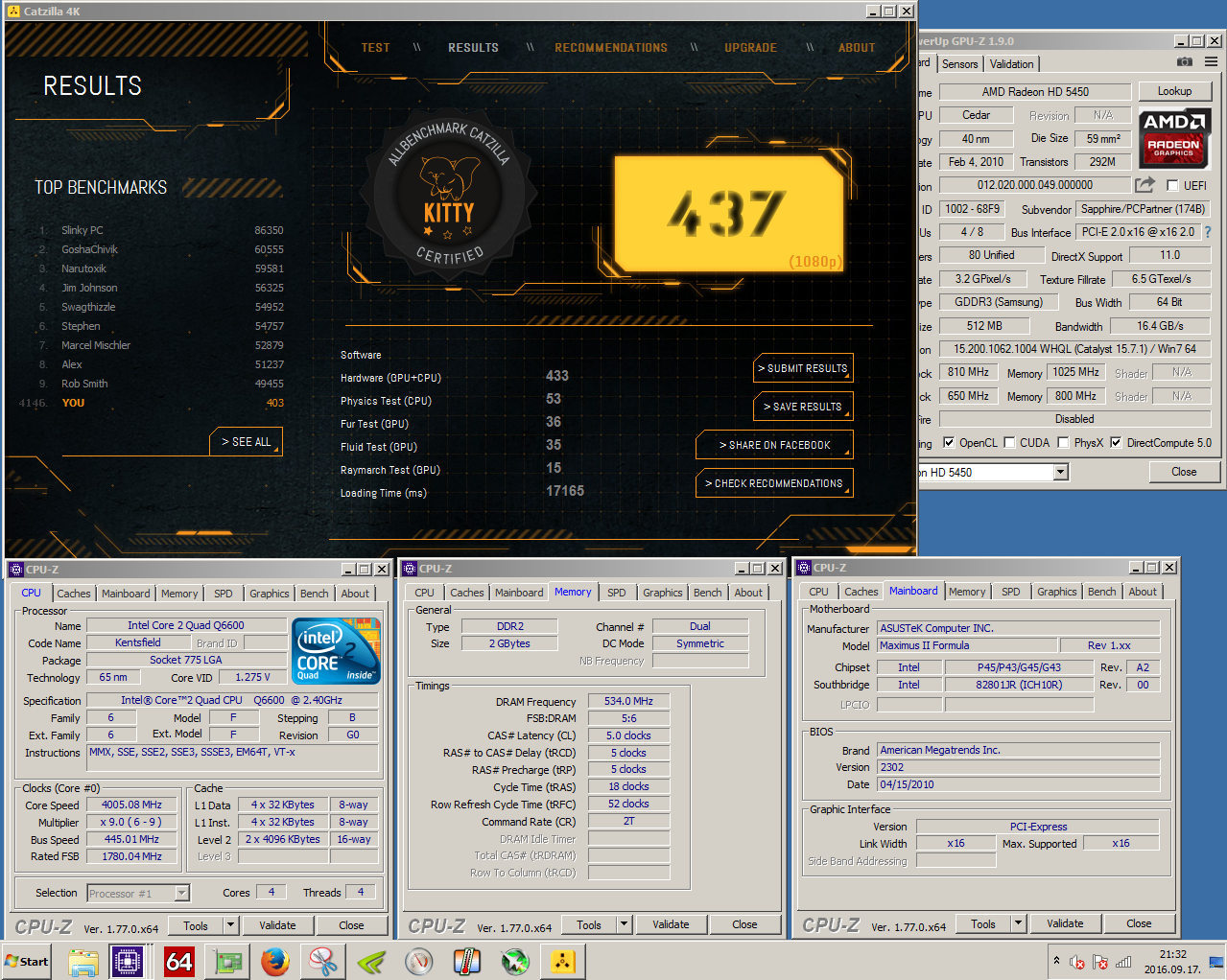Click Validate in CPU-Z Memory window

671,924
